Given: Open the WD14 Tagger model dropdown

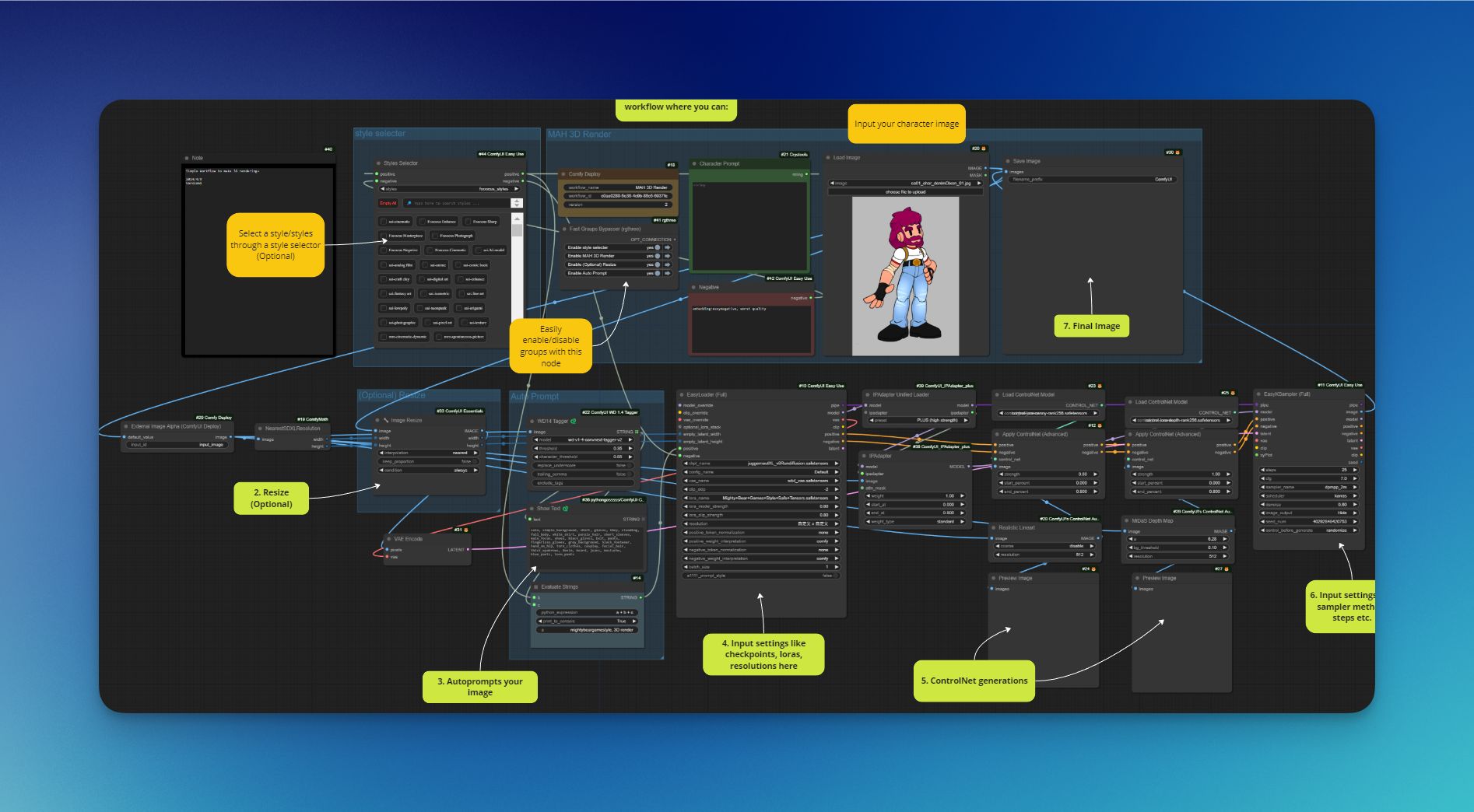Looking at the screenshot, I should (584, 439).
